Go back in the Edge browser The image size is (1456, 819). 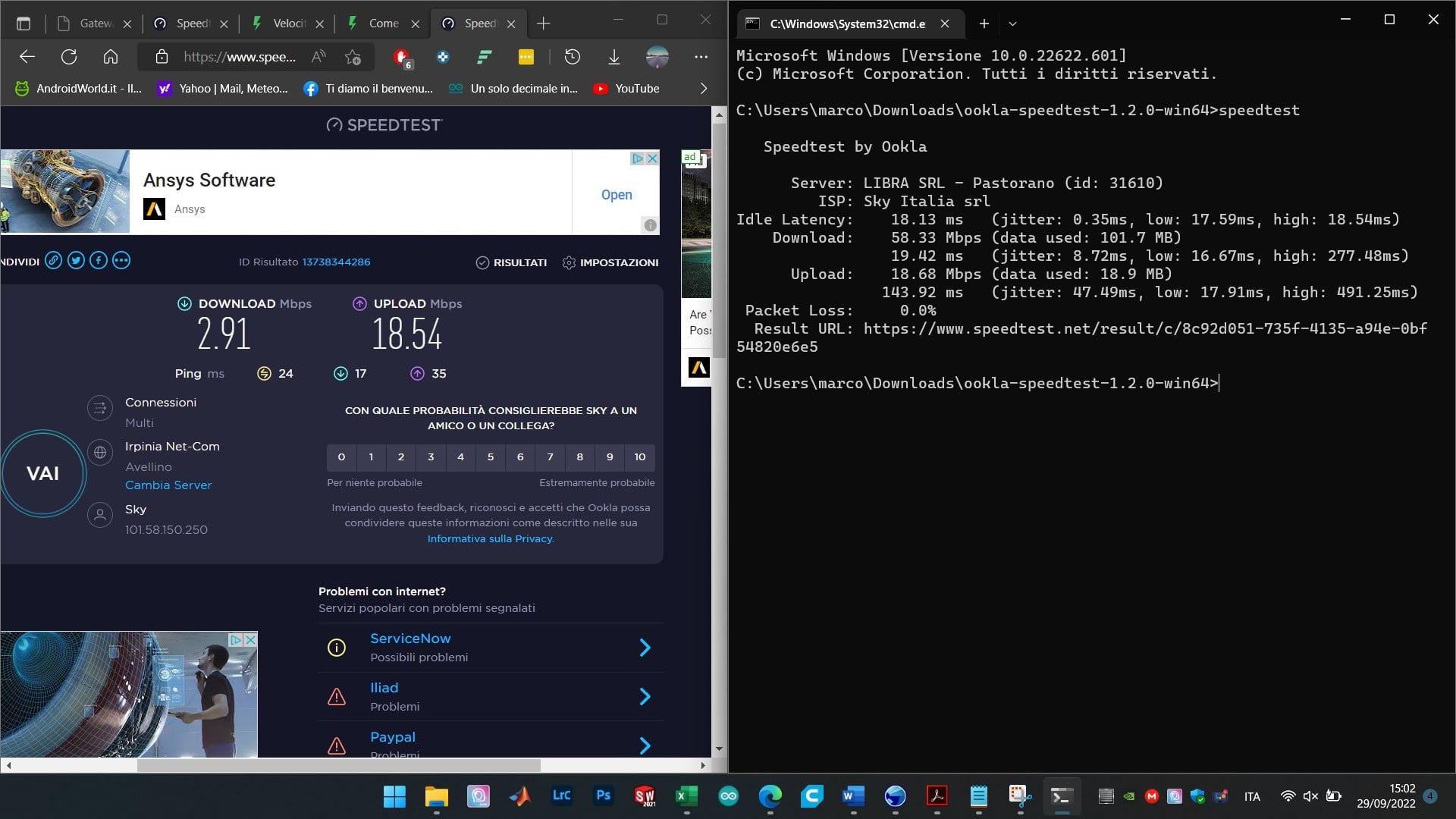[27, 57]
